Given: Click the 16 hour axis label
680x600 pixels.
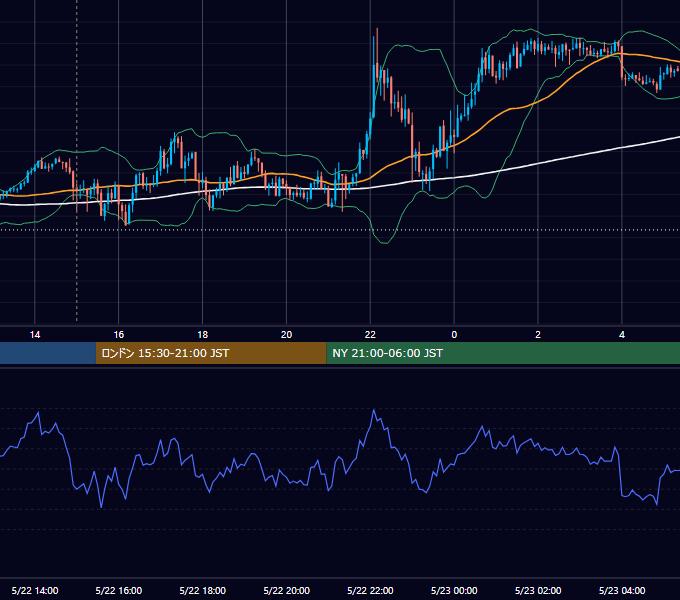Looking at the screenshot, I should point(118,335).
